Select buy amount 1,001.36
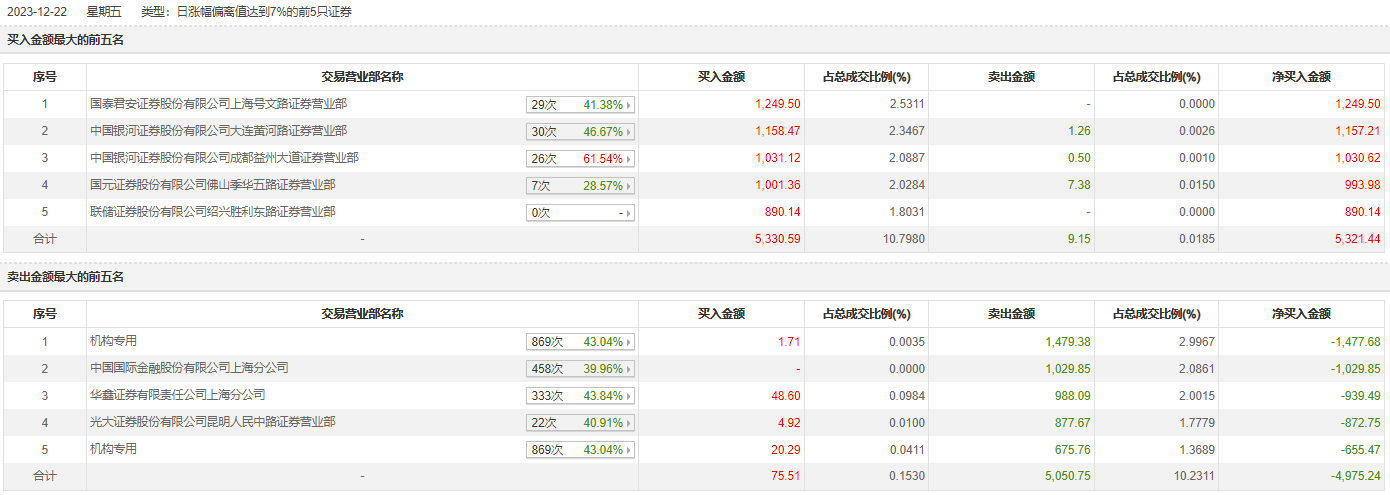The image size is (1390, 495). (778, 185)
